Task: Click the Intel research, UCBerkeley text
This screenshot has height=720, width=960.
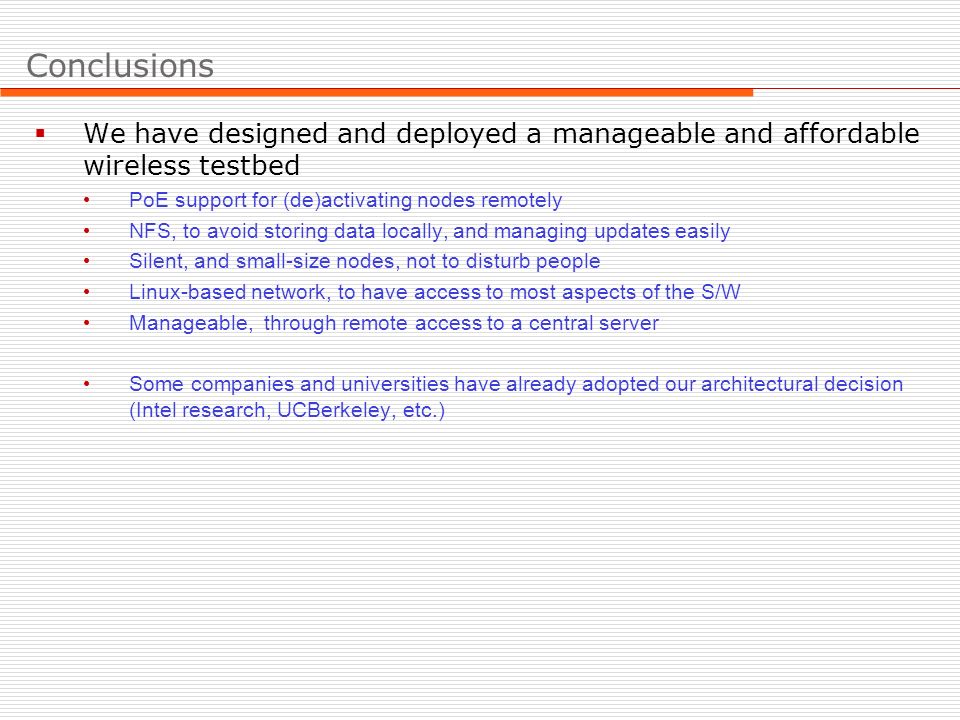Action: 287,410
